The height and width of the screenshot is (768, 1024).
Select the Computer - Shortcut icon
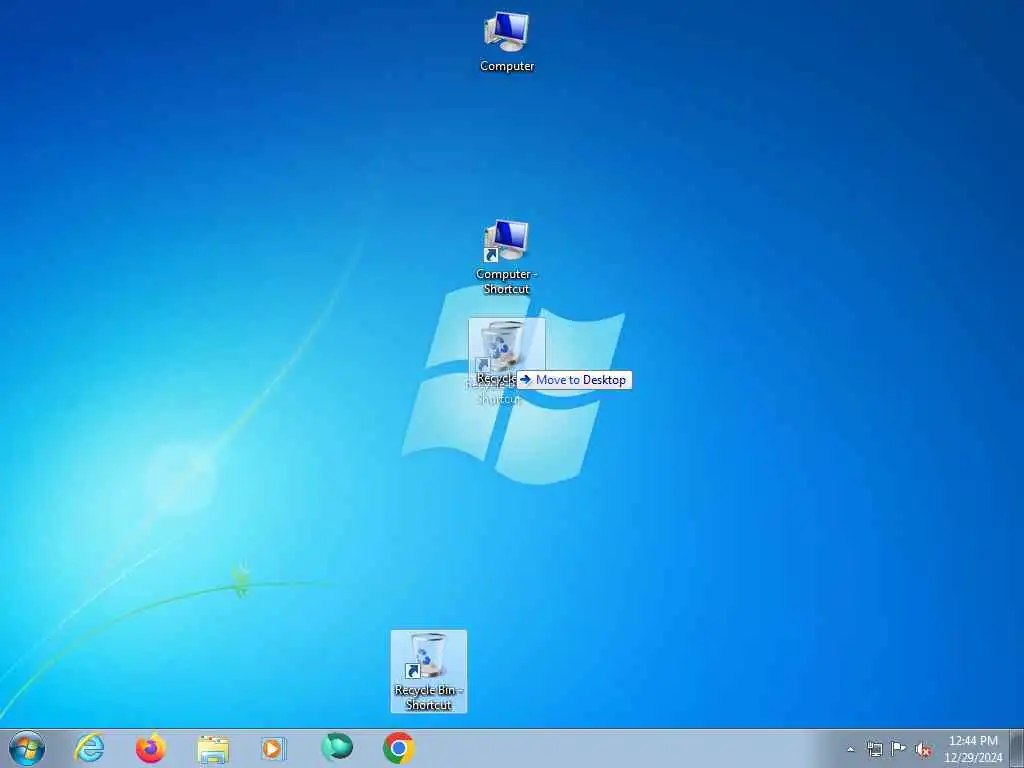(506, 257)
